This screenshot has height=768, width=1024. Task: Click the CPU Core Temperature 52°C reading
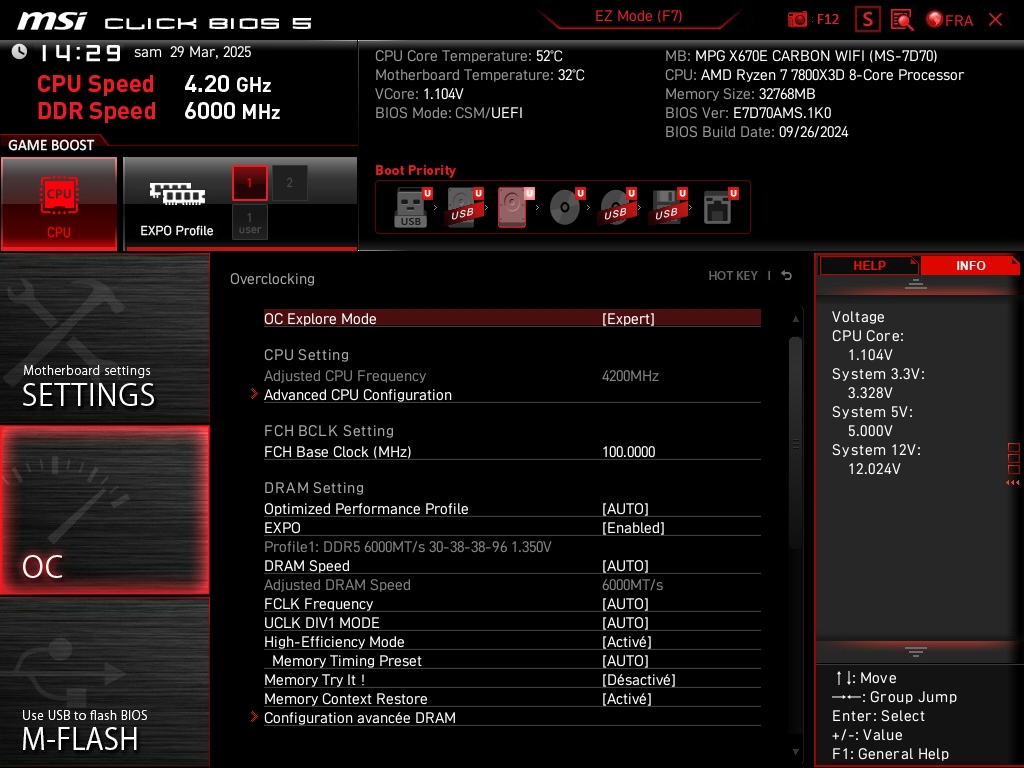tap(468, 56)
